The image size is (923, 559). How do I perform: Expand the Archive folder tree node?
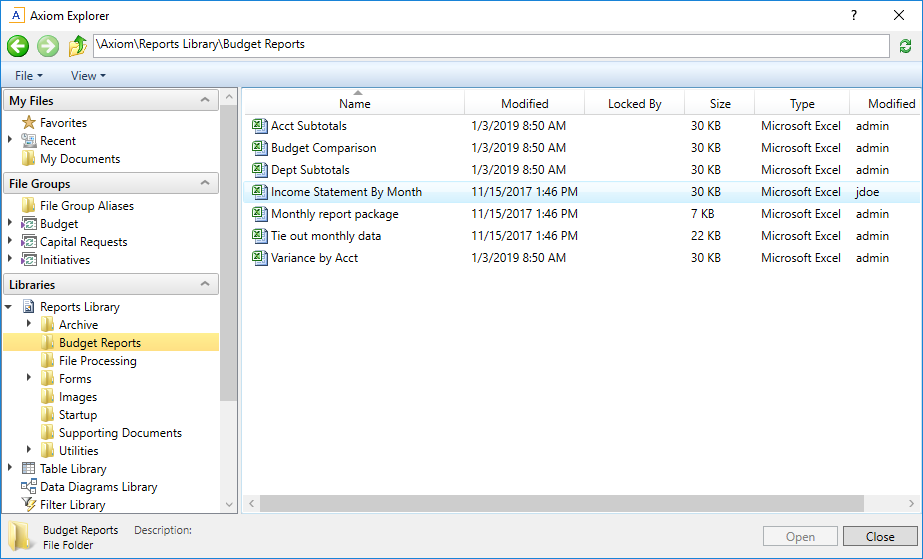[29, 325]
